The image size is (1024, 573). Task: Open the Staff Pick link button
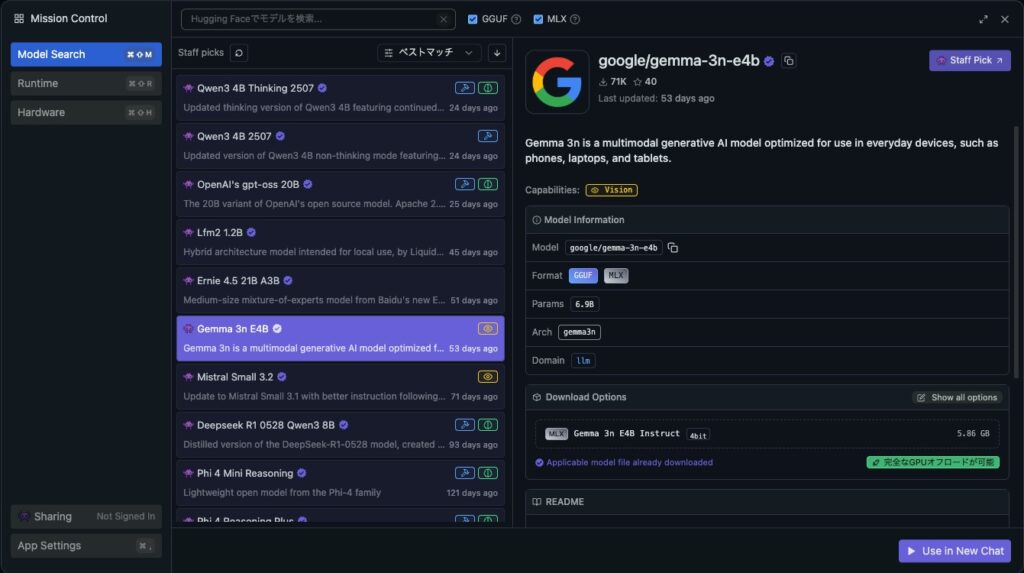coord(970,60)
